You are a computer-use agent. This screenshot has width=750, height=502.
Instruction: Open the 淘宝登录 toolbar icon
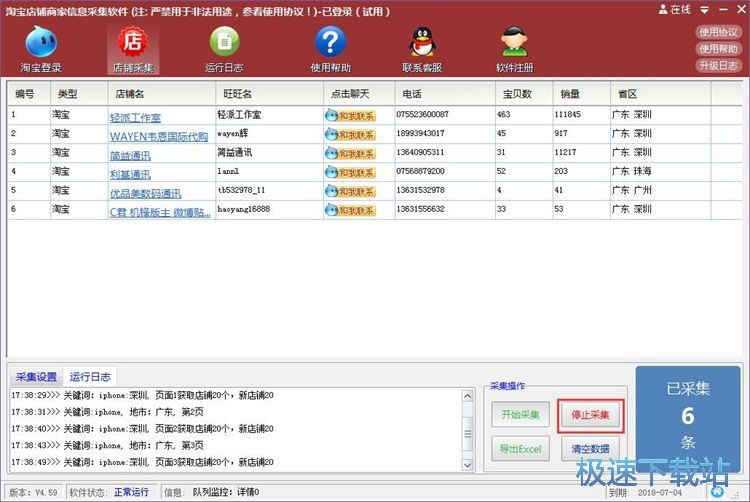tap(41, 49)
